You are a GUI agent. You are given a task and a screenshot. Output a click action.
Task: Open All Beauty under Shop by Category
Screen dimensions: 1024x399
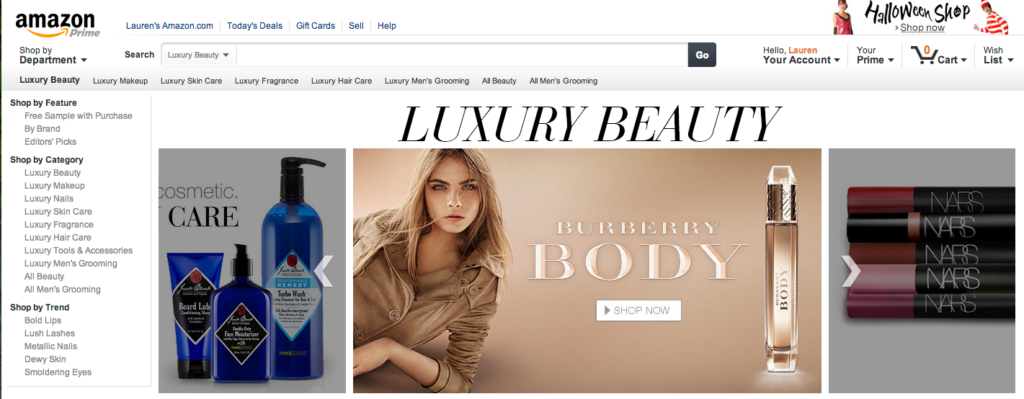pos(44,277)
